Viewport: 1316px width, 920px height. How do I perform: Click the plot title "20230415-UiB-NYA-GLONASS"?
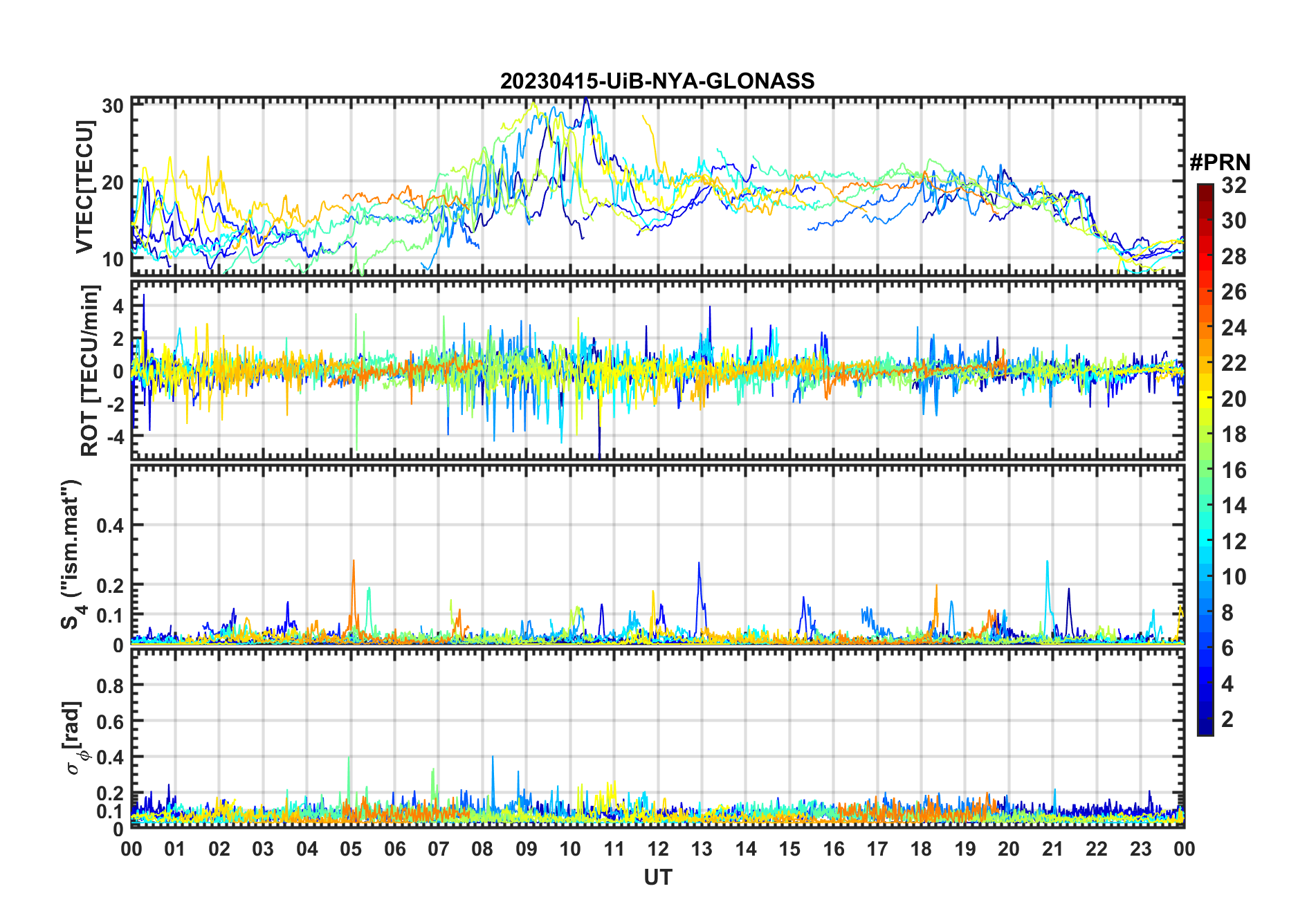657,81
